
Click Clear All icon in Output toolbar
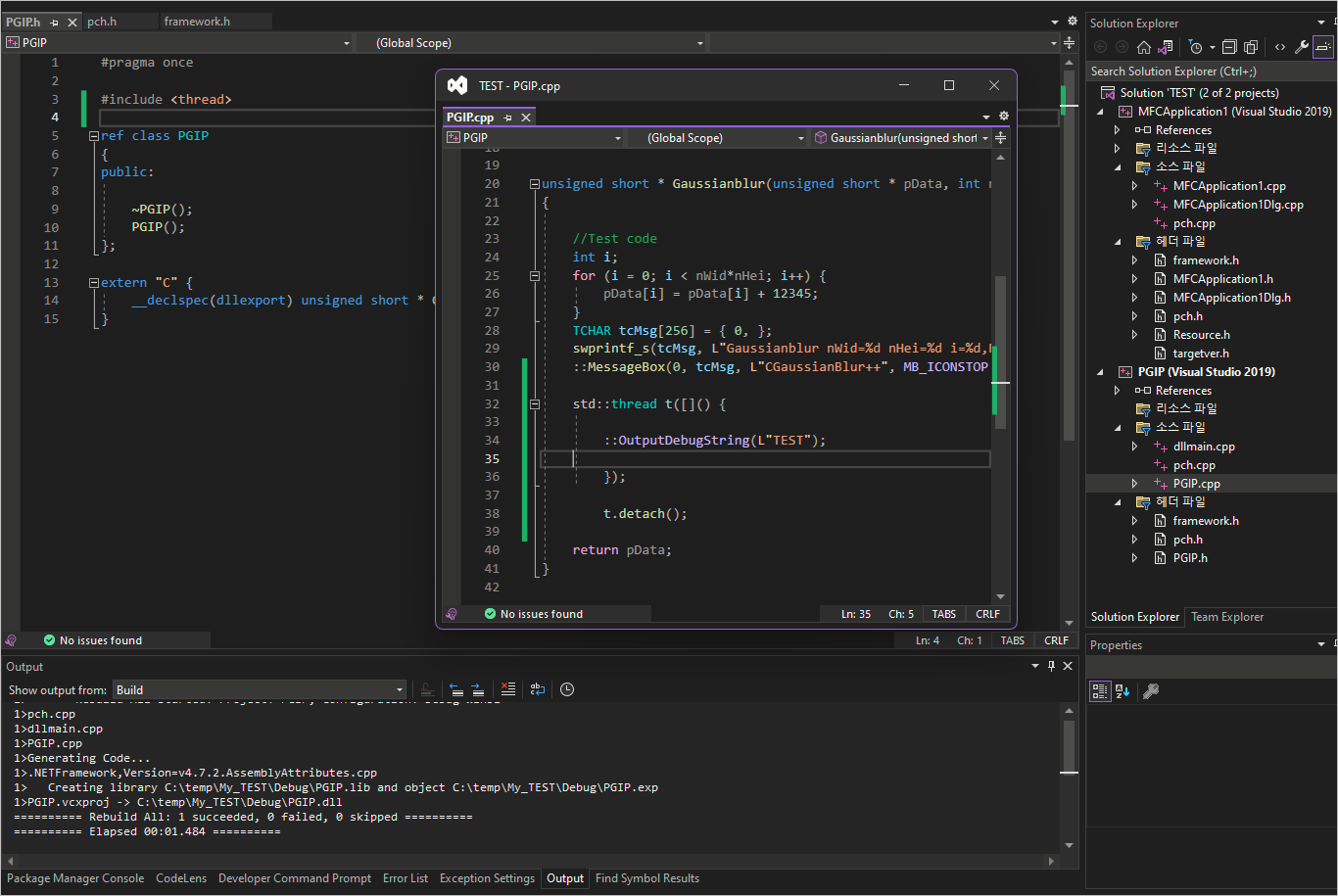507,689
